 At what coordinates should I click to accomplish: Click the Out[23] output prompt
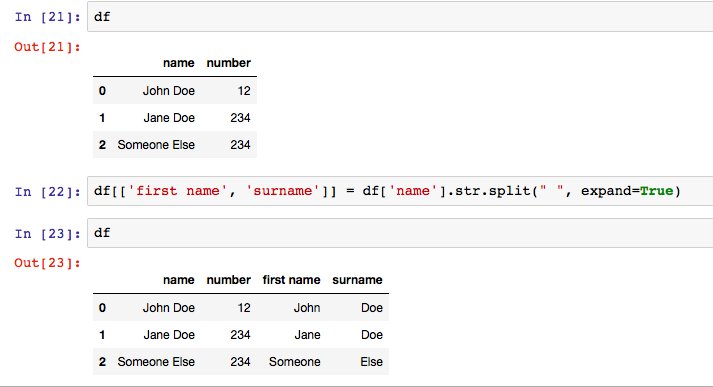point(47,263)
